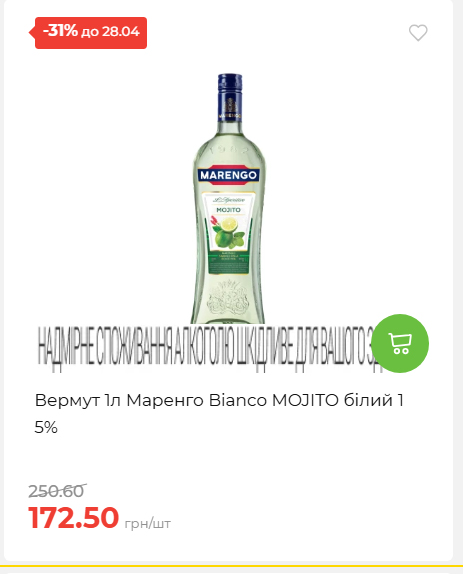
Task: Click the 'до 28.04' promo end date
Action: tap(110, 32)
